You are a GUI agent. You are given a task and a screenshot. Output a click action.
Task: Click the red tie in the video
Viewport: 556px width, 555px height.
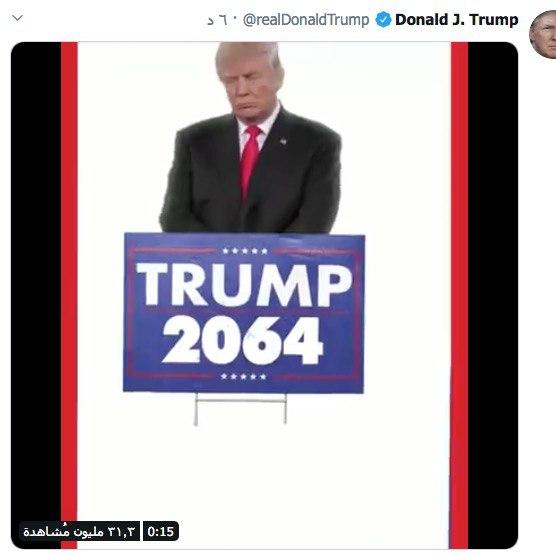pos(250,162)
